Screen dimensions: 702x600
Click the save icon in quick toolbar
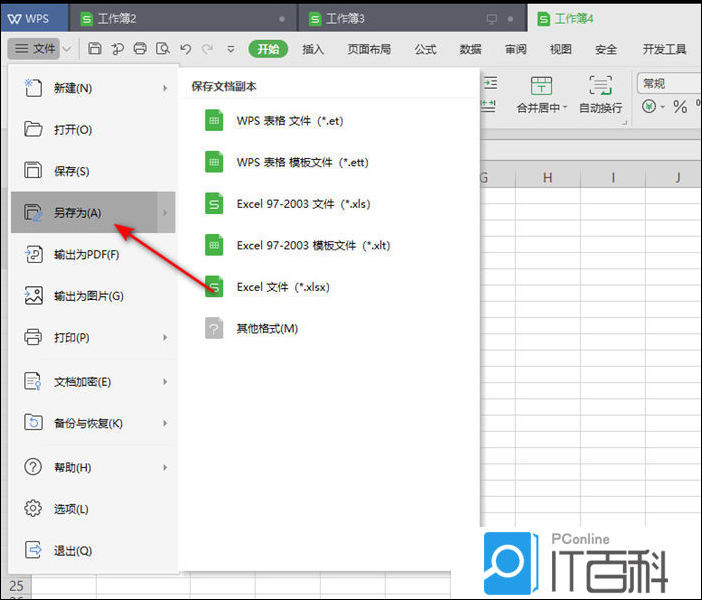tap(94, 48)
